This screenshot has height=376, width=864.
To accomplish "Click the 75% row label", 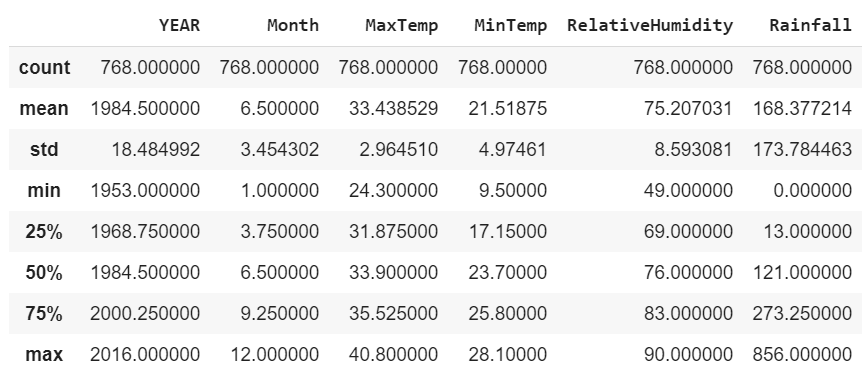I will (x=44, y=314).
